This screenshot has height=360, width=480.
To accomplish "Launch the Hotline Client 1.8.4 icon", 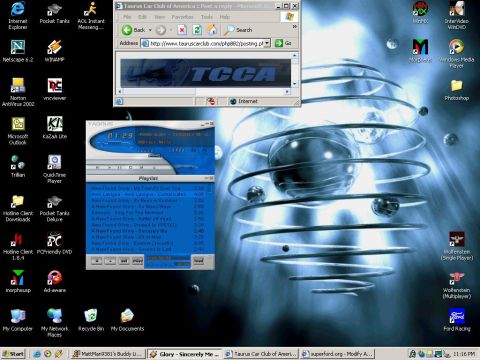I will click(18, 246).
